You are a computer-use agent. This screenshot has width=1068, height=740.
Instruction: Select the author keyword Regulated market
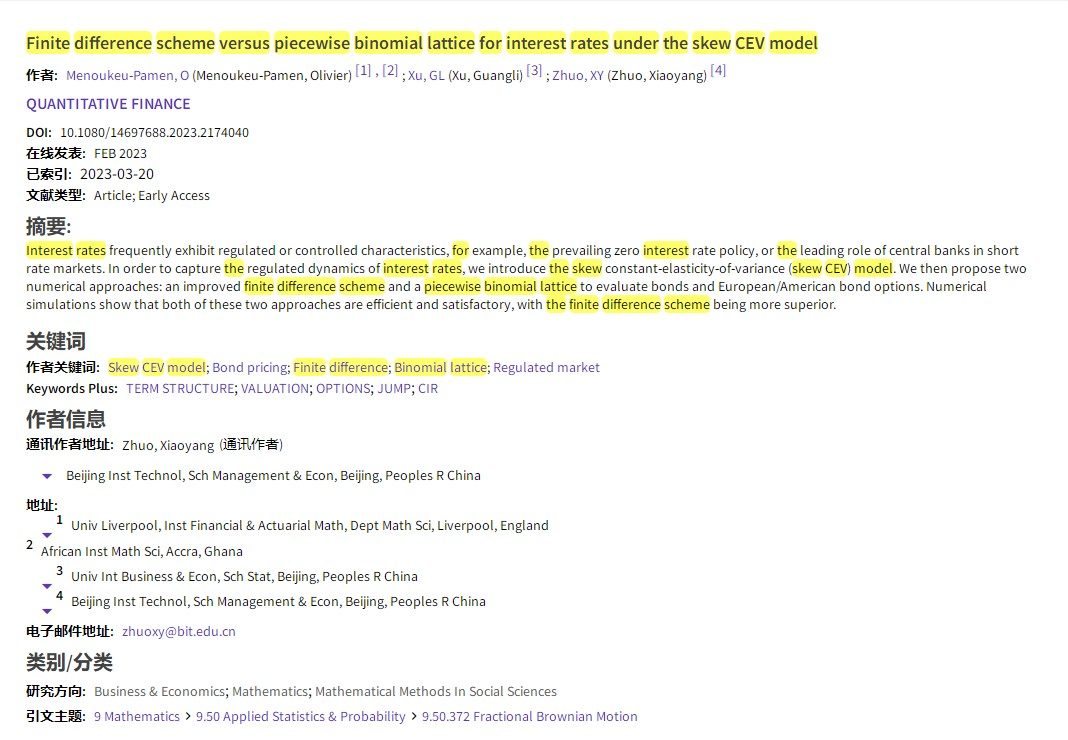pyautogui.click(x=546, y=367)
